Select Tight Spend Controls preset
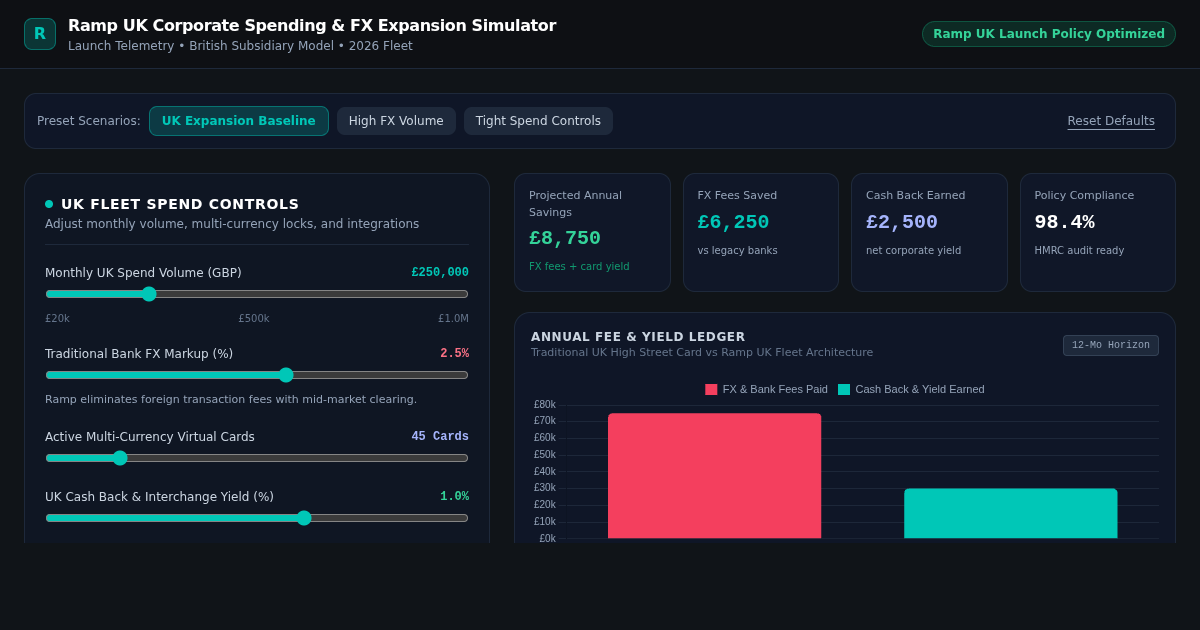Screen dimensions: 1200x630 538,121
